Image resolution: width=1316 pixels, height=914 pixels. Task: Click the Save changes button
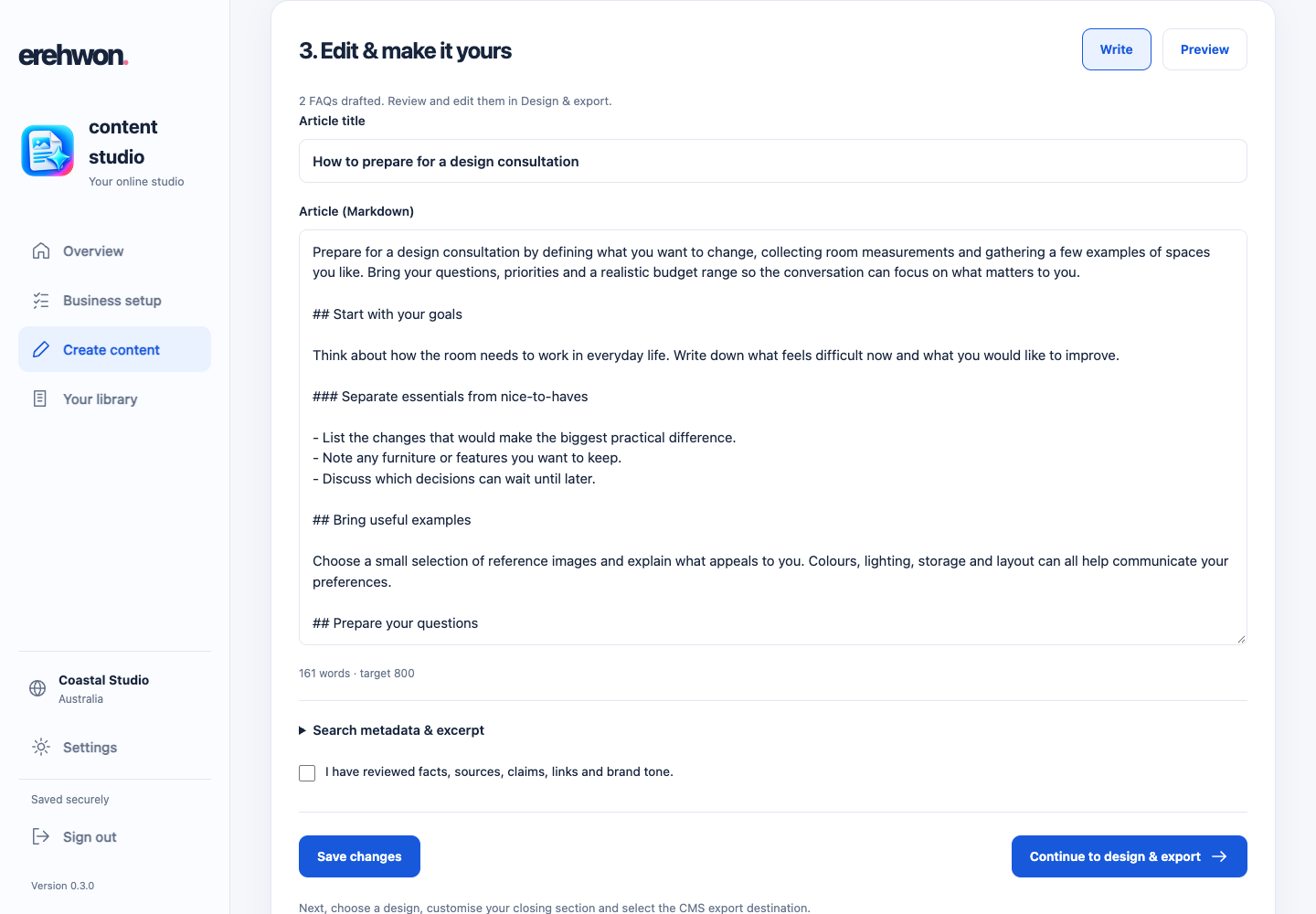[x=359, y=856]
